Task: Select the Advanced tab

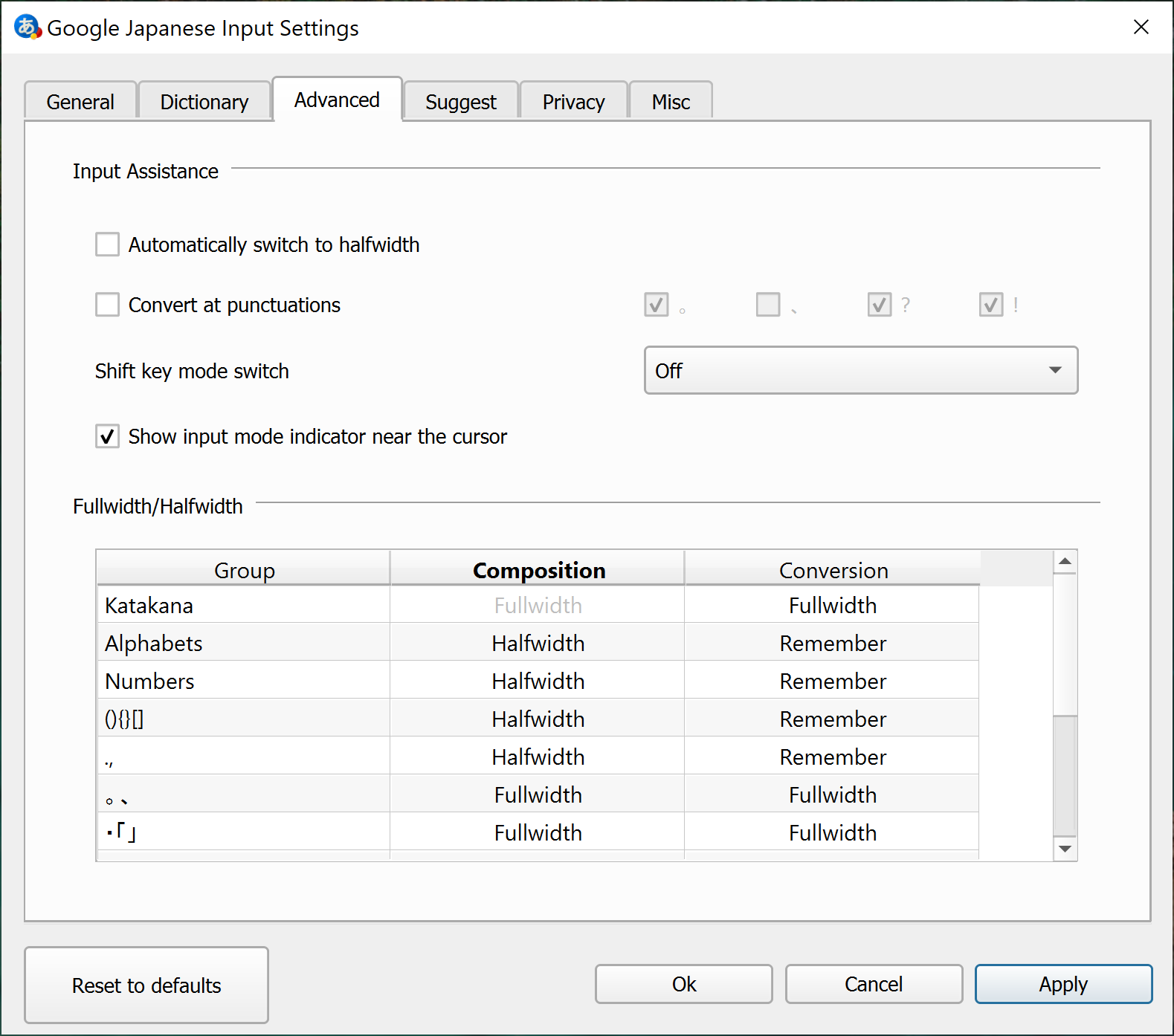Action: coord(337,100)
